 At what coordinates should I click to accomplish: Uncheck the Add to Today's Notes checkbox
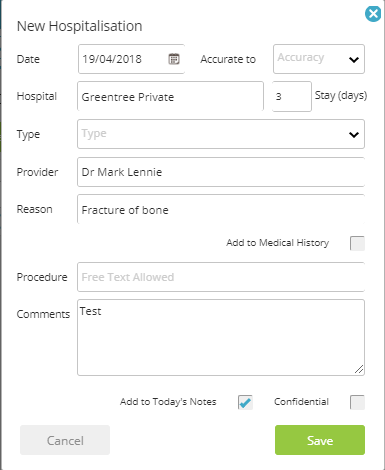click(245, 402)
